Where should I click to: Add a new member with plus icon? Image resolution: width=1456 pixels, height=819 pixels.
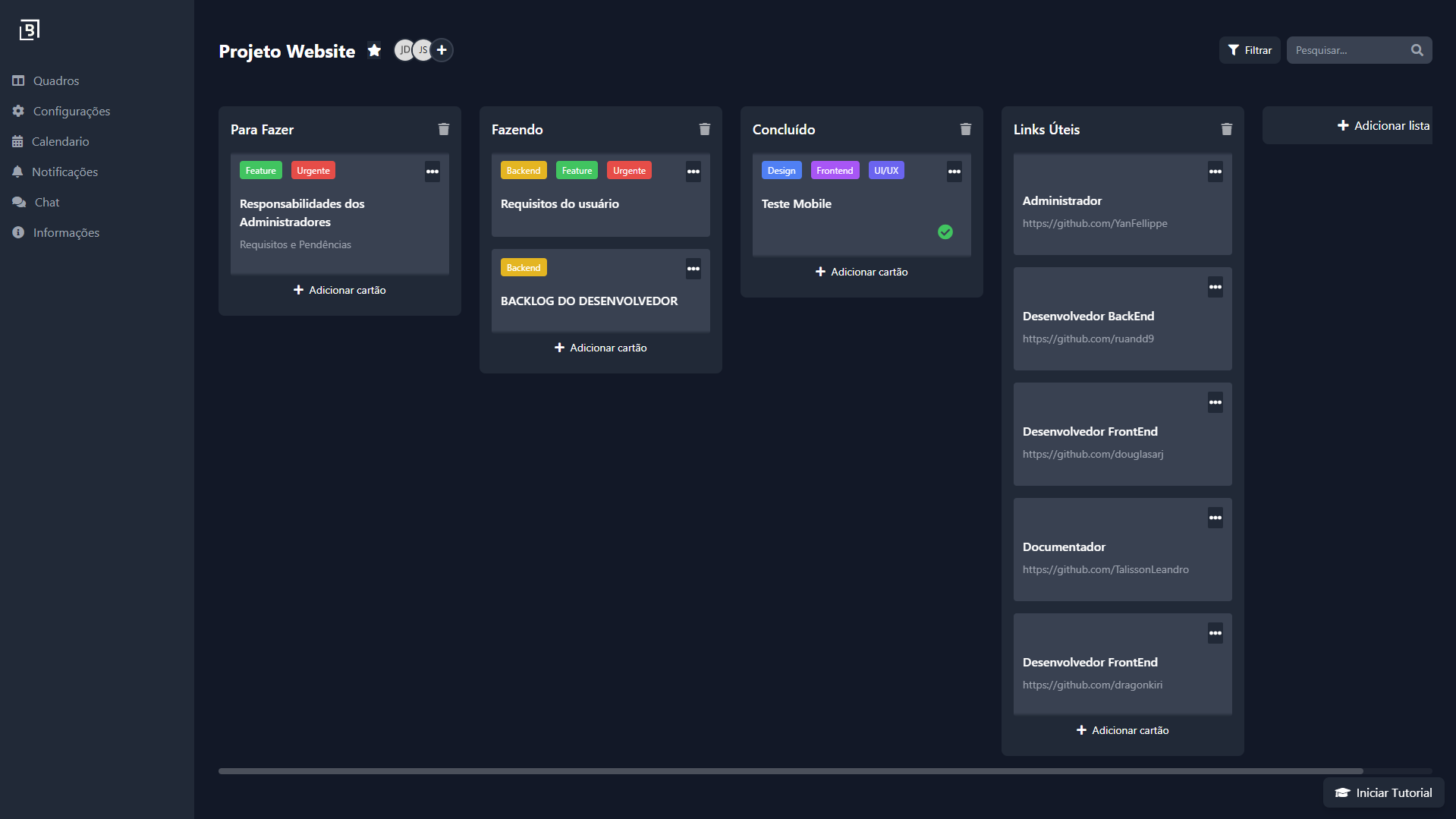click(442, 50)
